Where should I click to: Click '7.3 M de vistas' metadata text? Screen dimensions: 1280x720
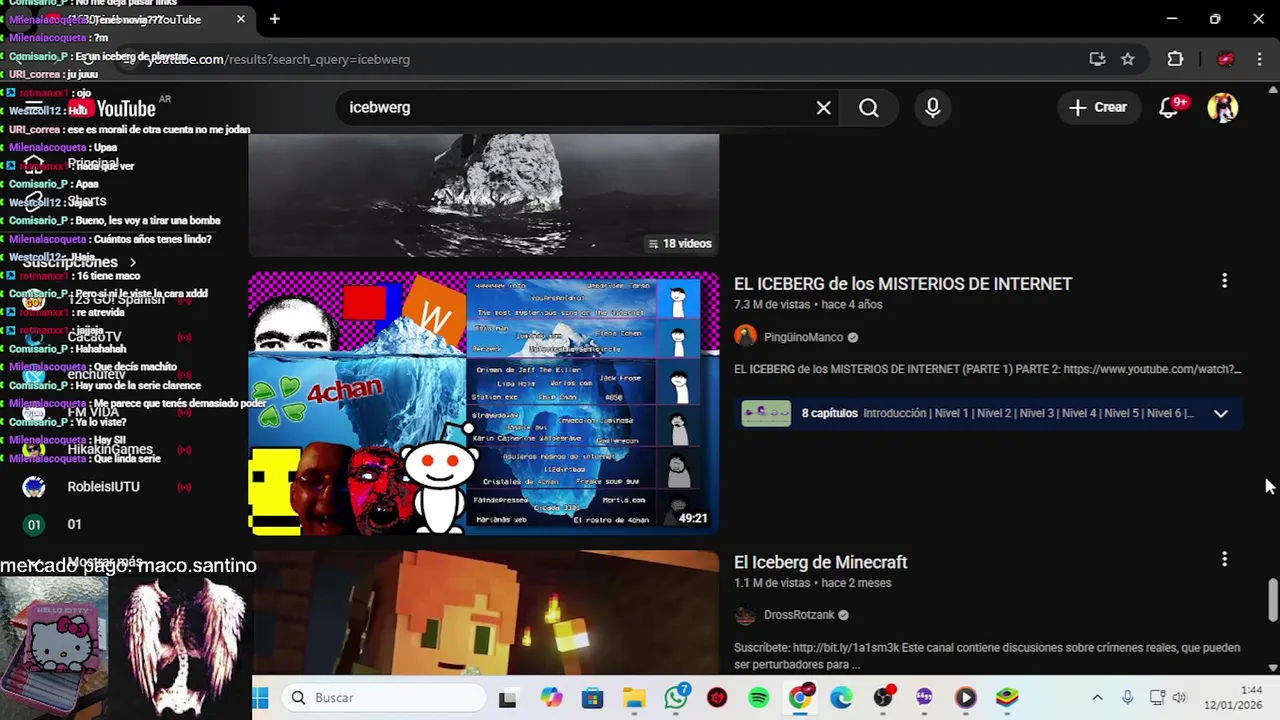[773, 305]
